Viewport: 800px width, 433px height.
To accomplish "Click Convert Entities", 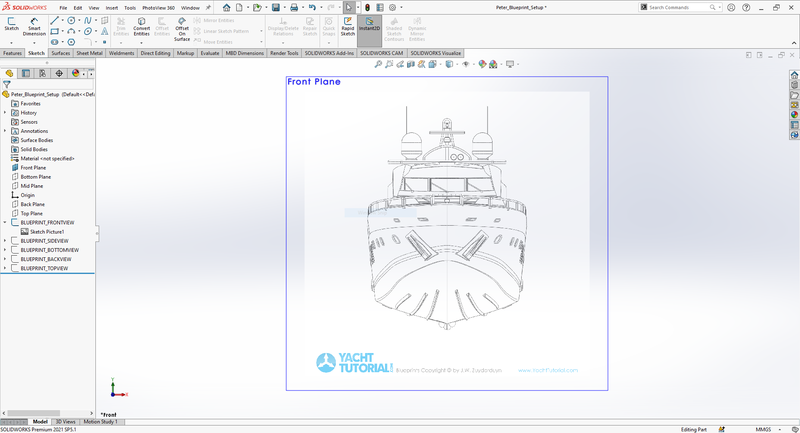I will click(141, 27).
